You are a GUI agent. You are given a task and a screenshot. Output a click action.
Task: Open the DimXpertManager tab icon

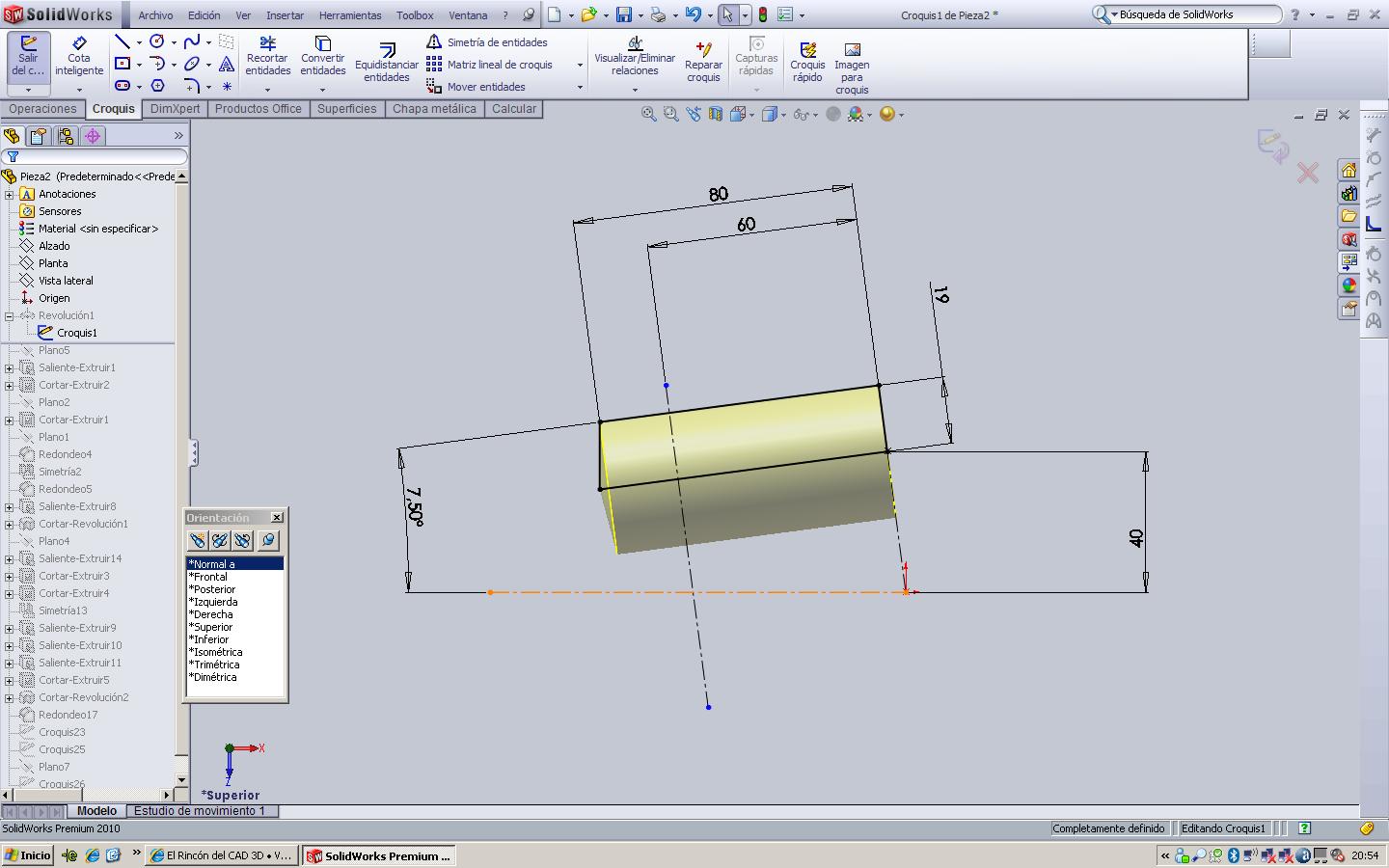click(x=93, y=136)
